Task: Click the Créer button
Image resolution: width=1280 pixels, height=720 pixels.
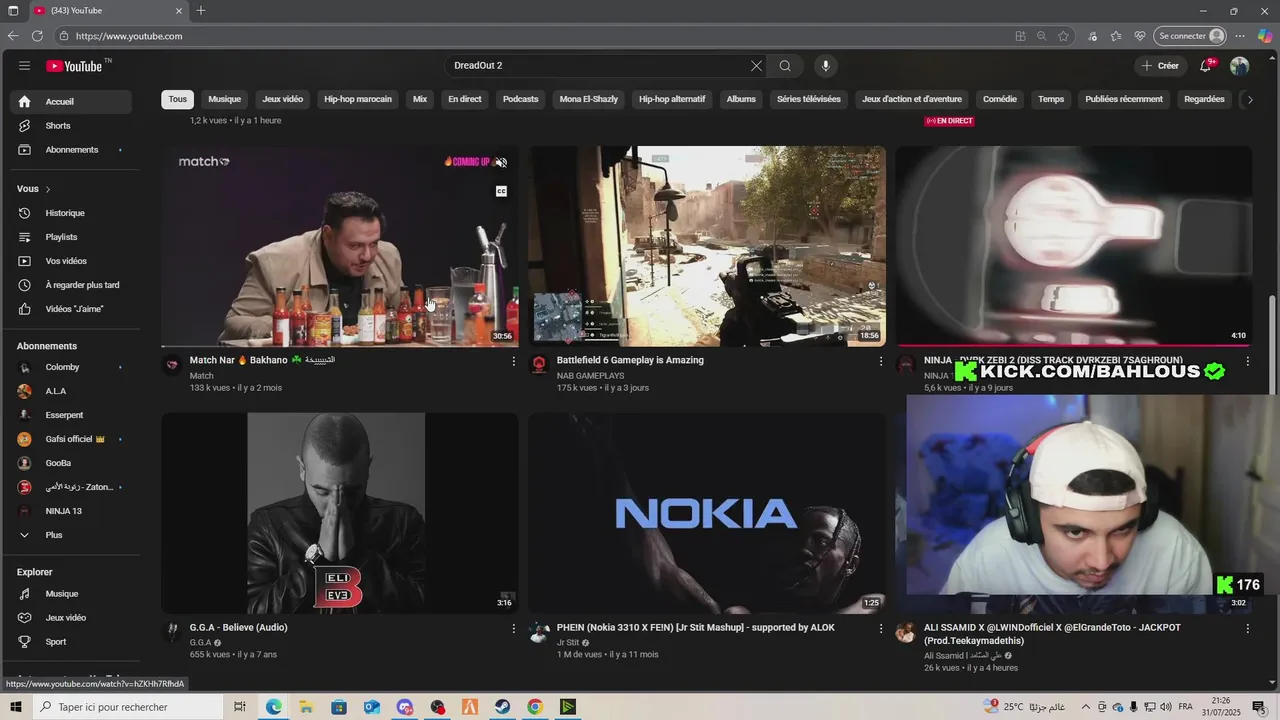Action: click(1160, 66)
